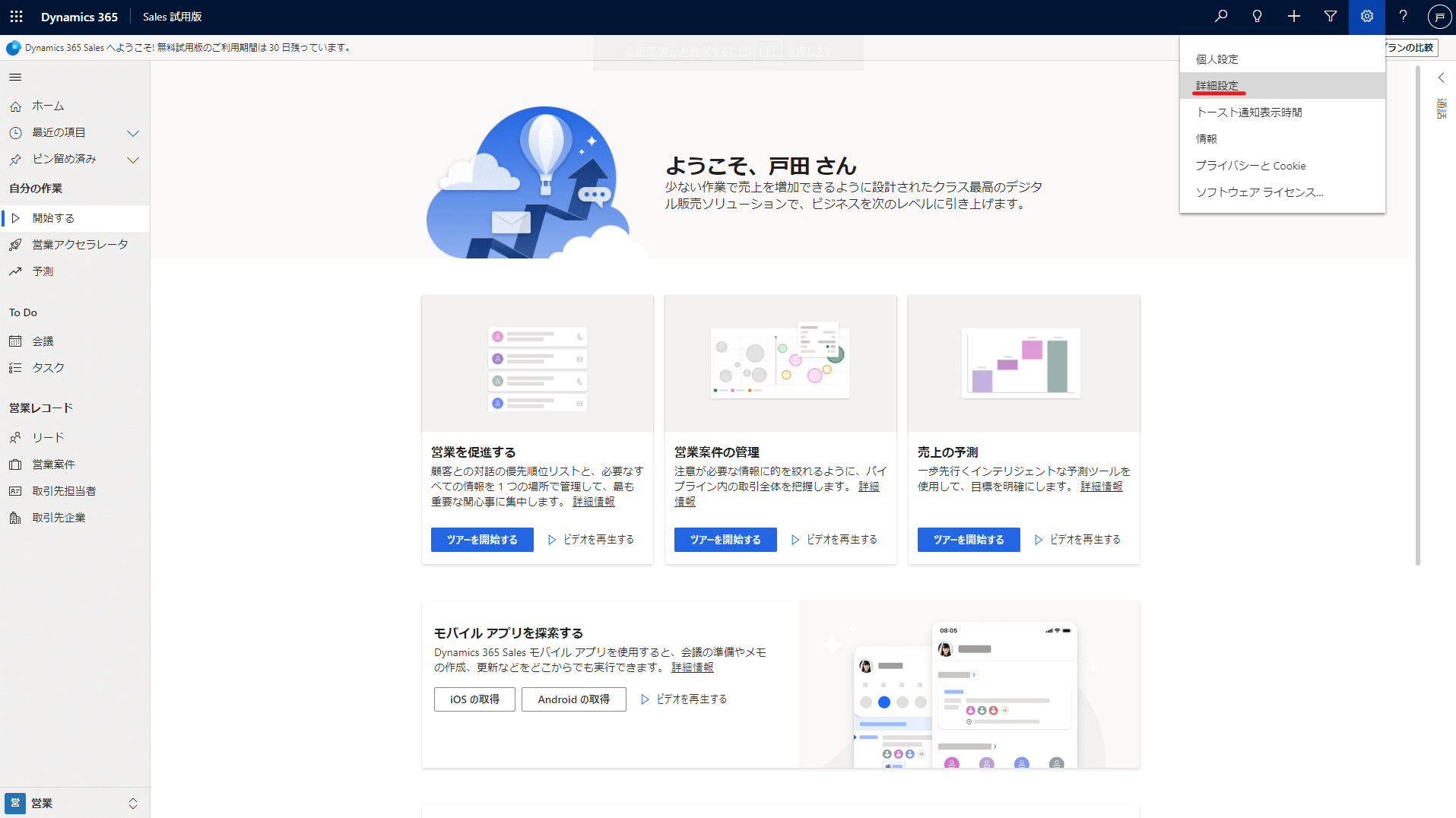Collapse the right side panel chevron
This screenshot has height=818, width=1456.
pos(1441,78)
